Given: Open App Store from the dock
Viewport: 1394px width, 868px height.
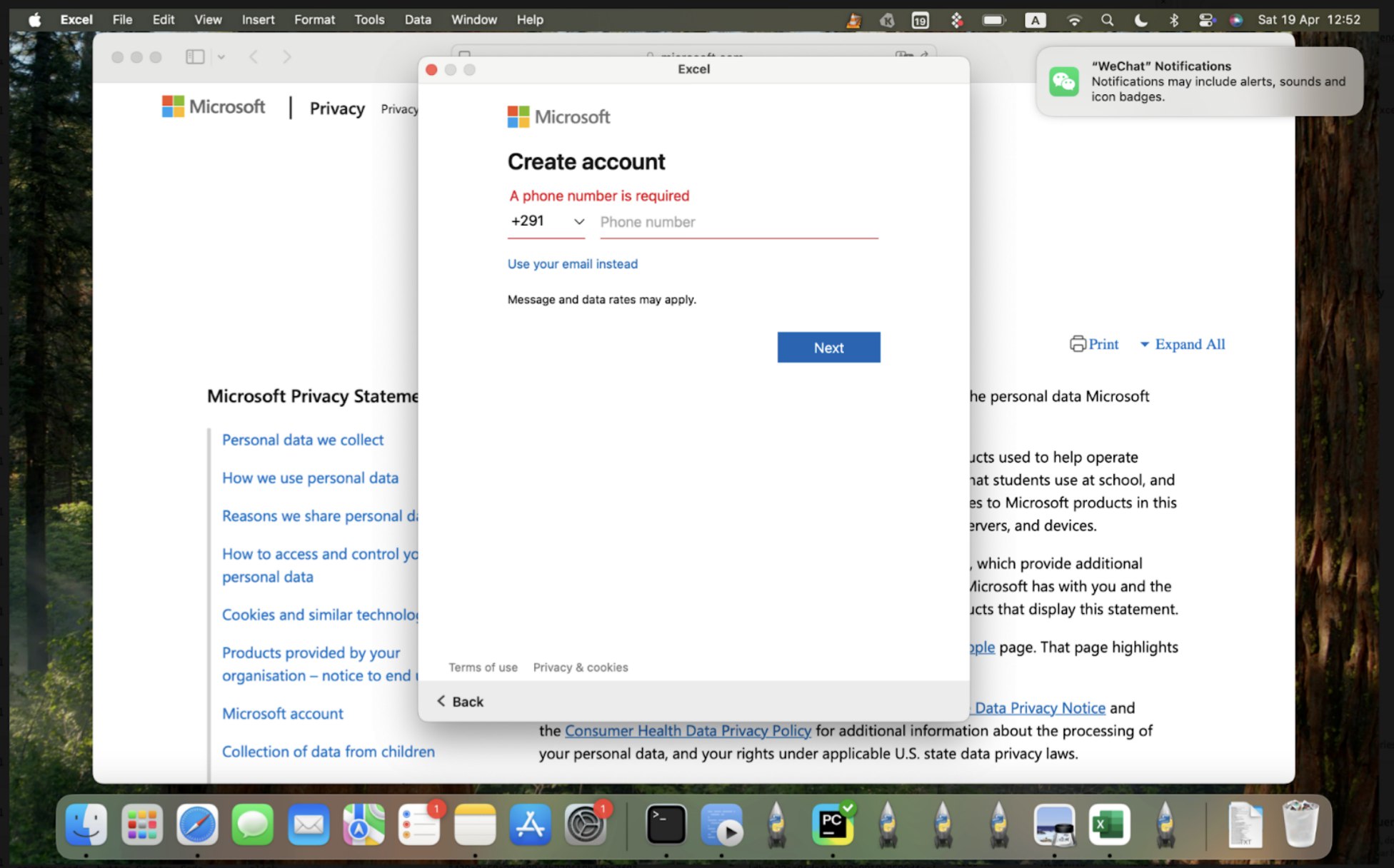Looking at the screenshot, I should [530, 825].
